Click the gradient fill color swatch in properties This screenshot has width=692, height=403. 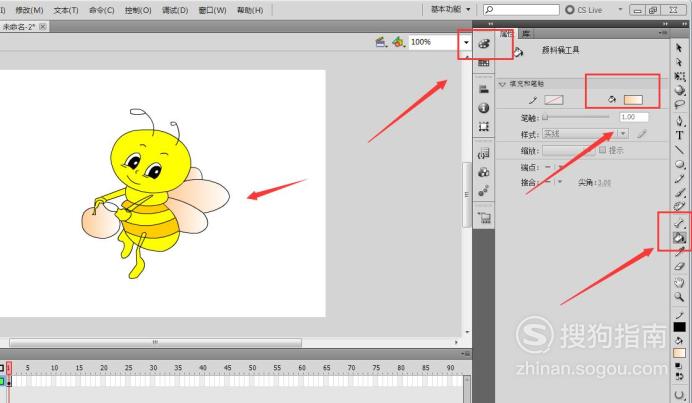(x=633, y=100)
